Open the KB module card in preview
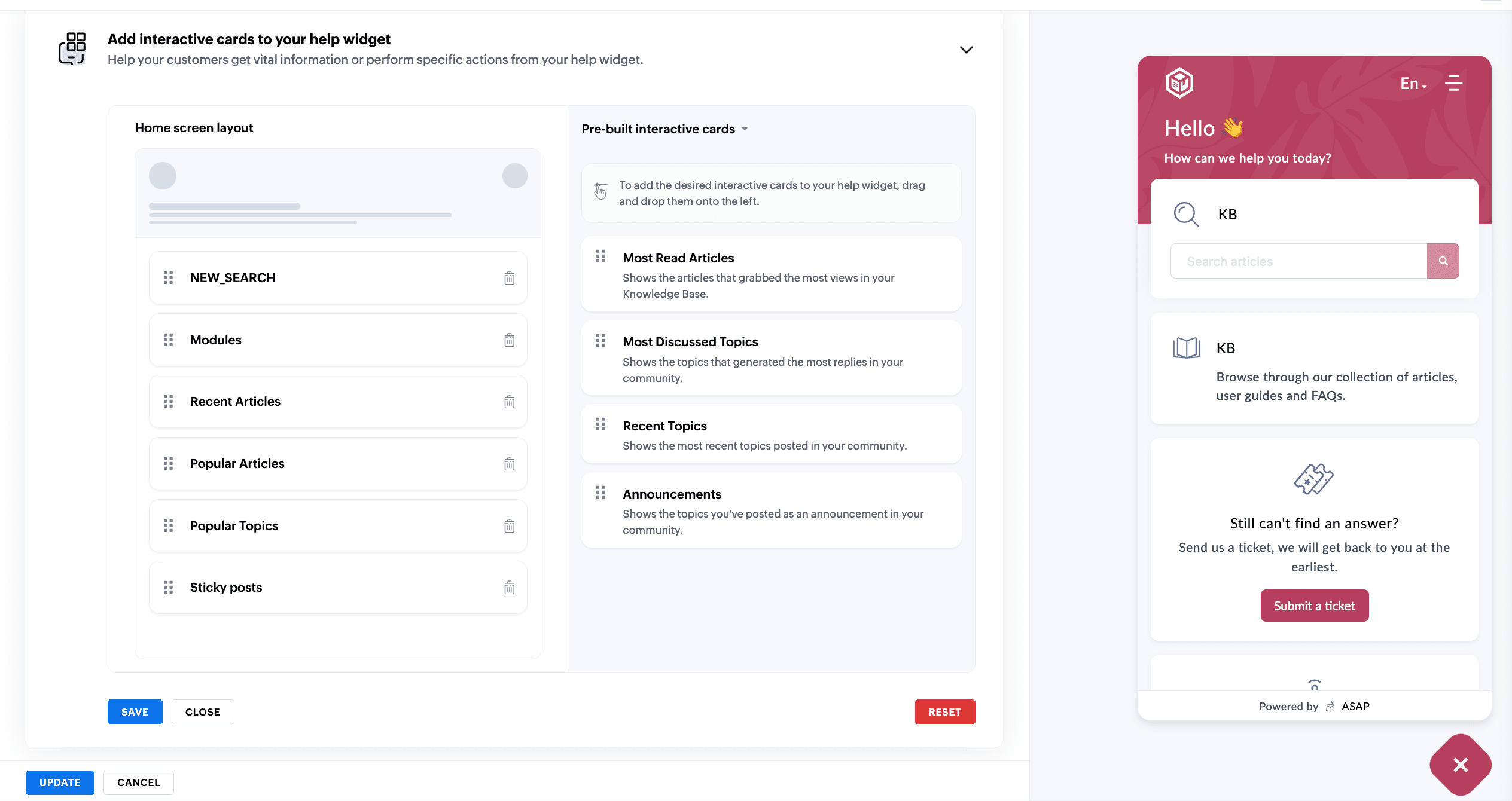The width and height of the screenshot is (1512, 801). 1314,369
